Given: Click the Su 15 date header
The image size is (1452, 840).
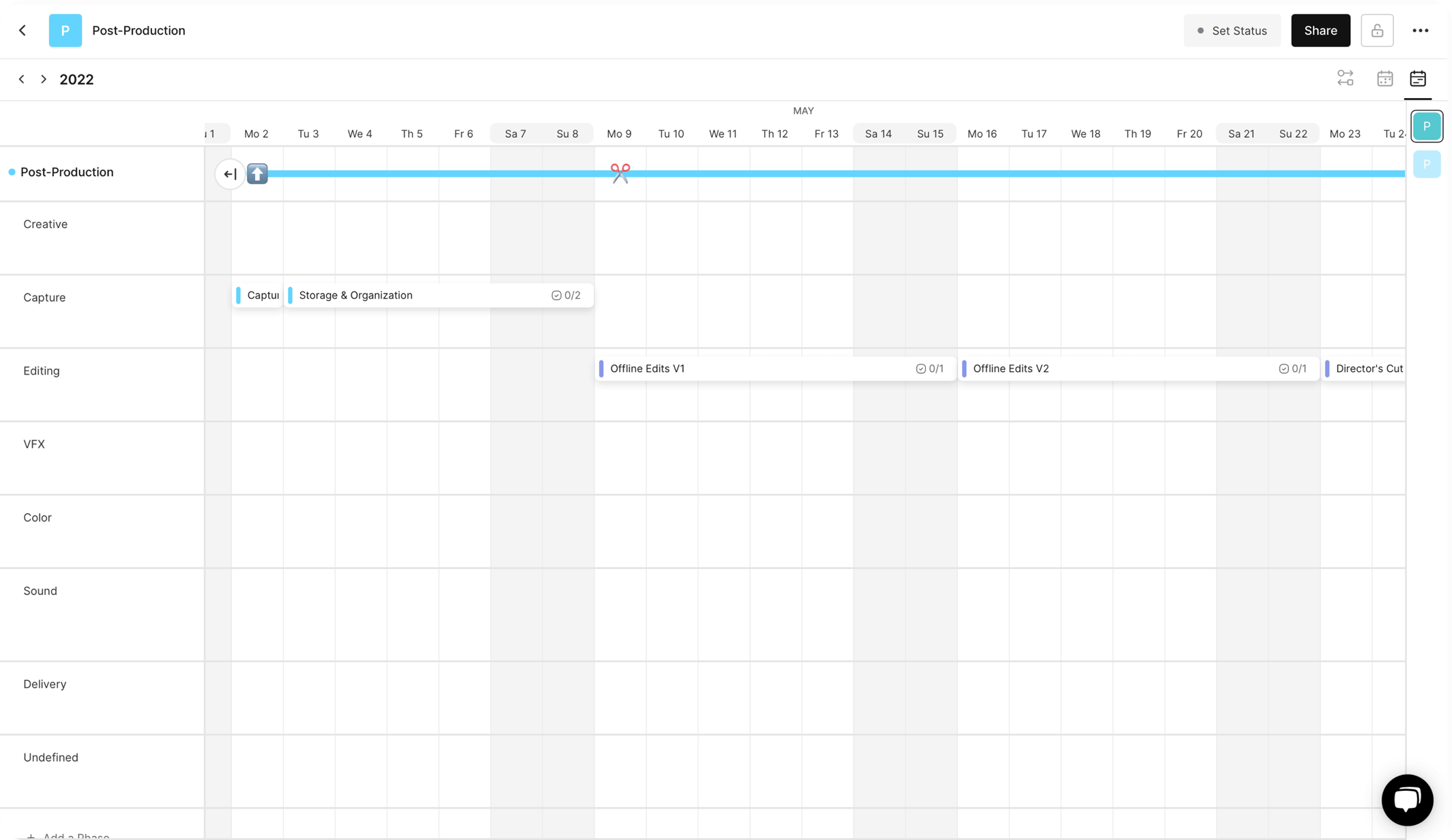Looking at the screenshot, I should 930,134.
